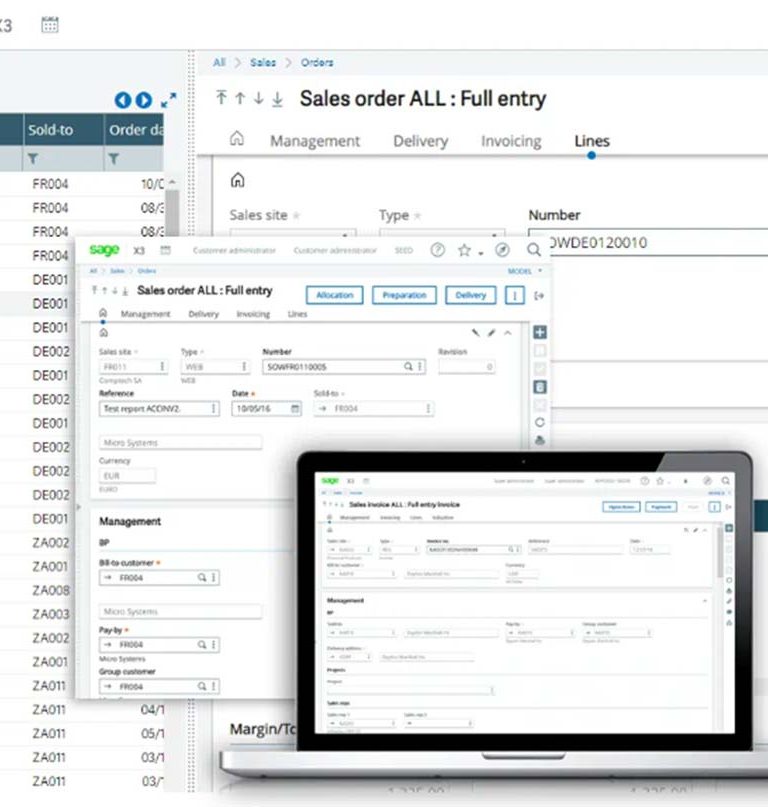Image resolution: width=768 pixels, height=807 pixels.
Task: Click the home icon above Sales site in the background window
Action: (237, 180)
